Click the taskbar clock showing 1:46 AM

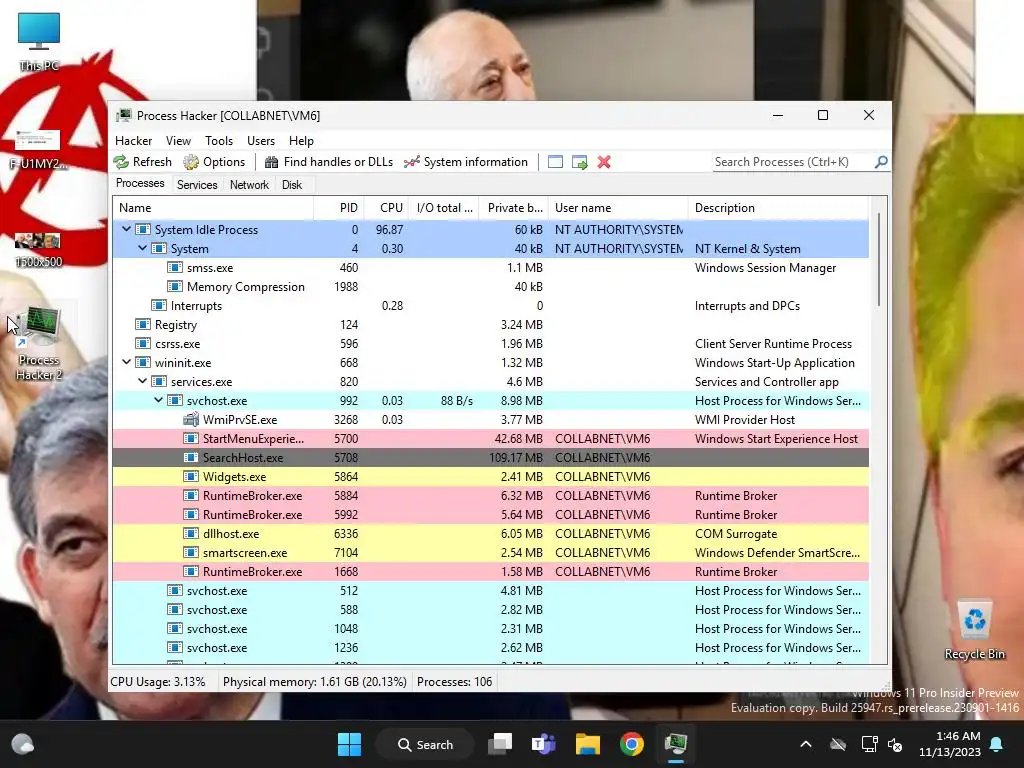[950, 744]
